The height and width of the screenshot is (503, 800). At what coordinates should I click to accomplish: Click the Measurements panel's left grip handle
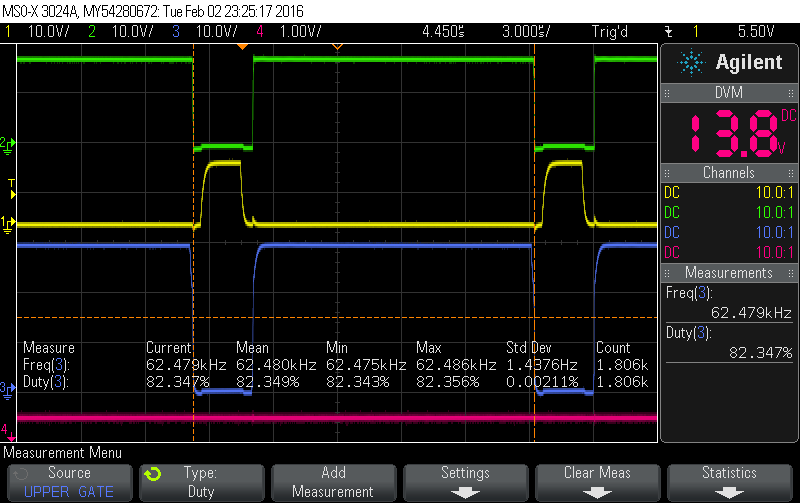tap(667, 273)
